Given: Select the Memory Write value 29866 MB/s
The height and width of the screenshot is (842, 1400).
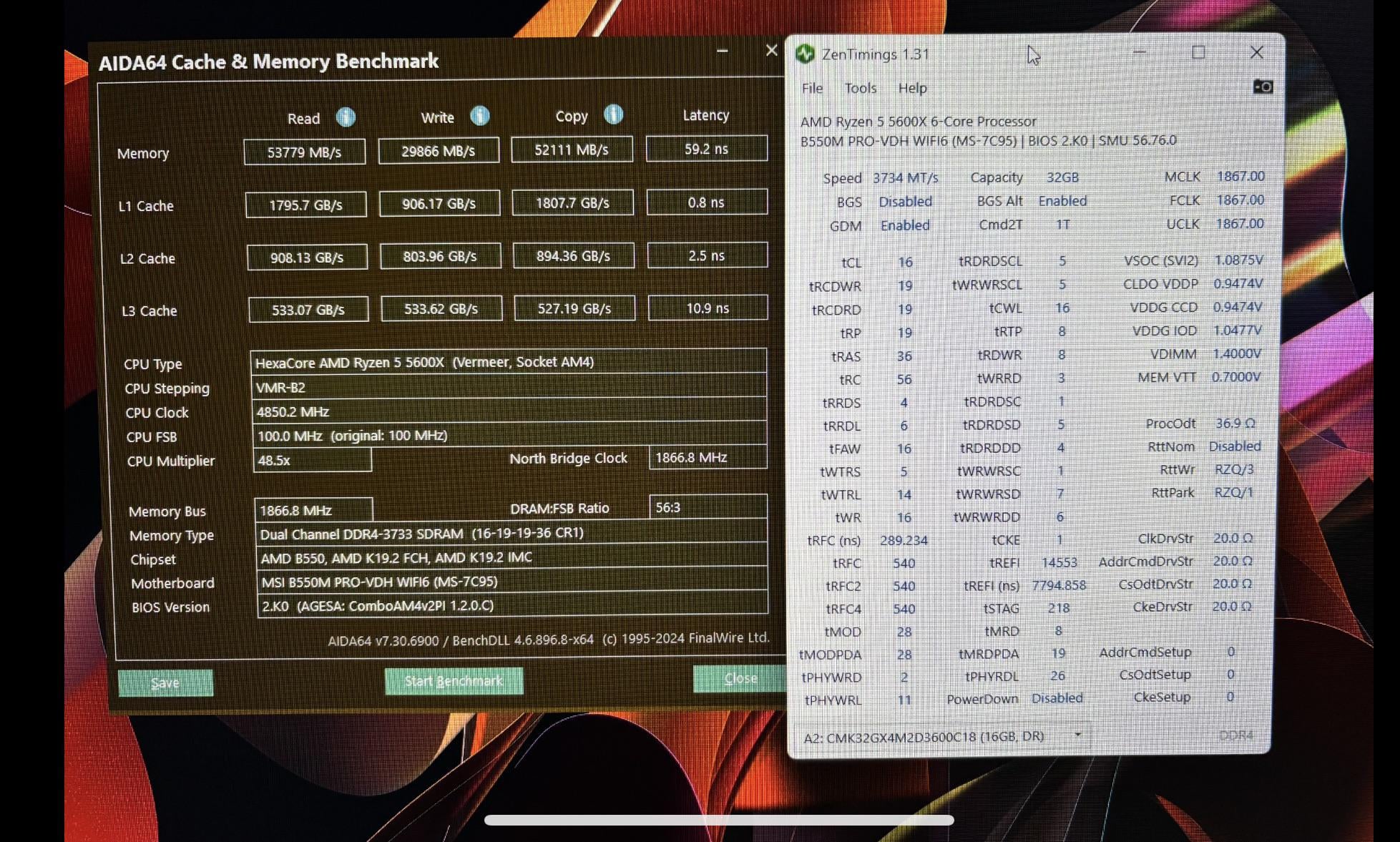Looking at the screenshot, I should coord(439,151).
